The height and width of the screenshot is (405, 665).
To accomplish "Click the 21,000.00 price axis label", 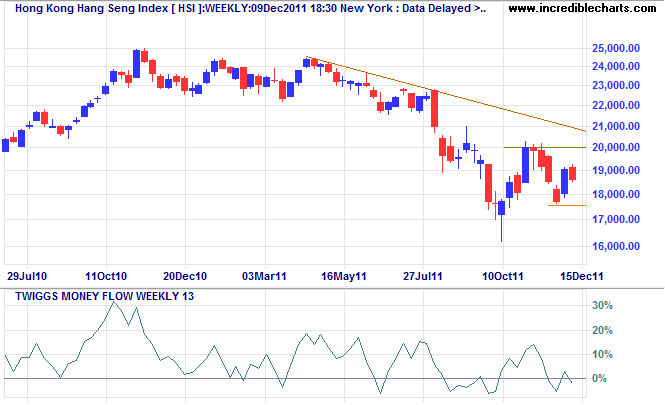I will 616,126.
